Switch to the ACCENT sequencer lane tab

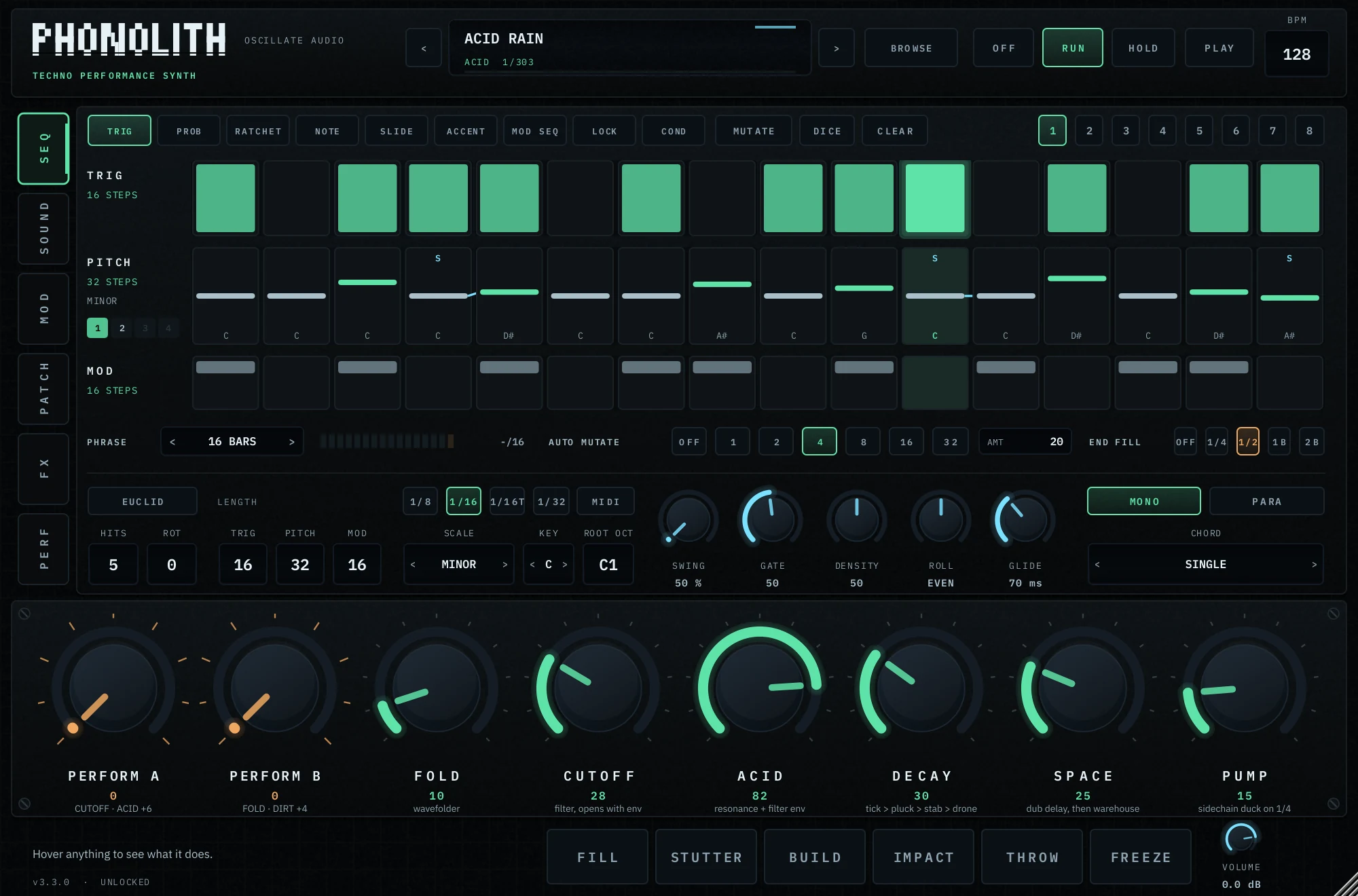click(x=466, y=131)
